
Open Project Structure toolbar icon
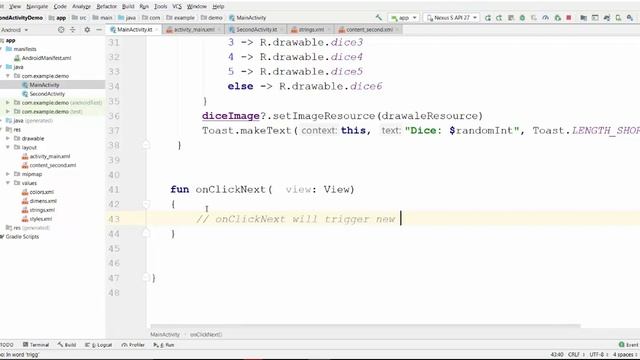click(584, 18)
